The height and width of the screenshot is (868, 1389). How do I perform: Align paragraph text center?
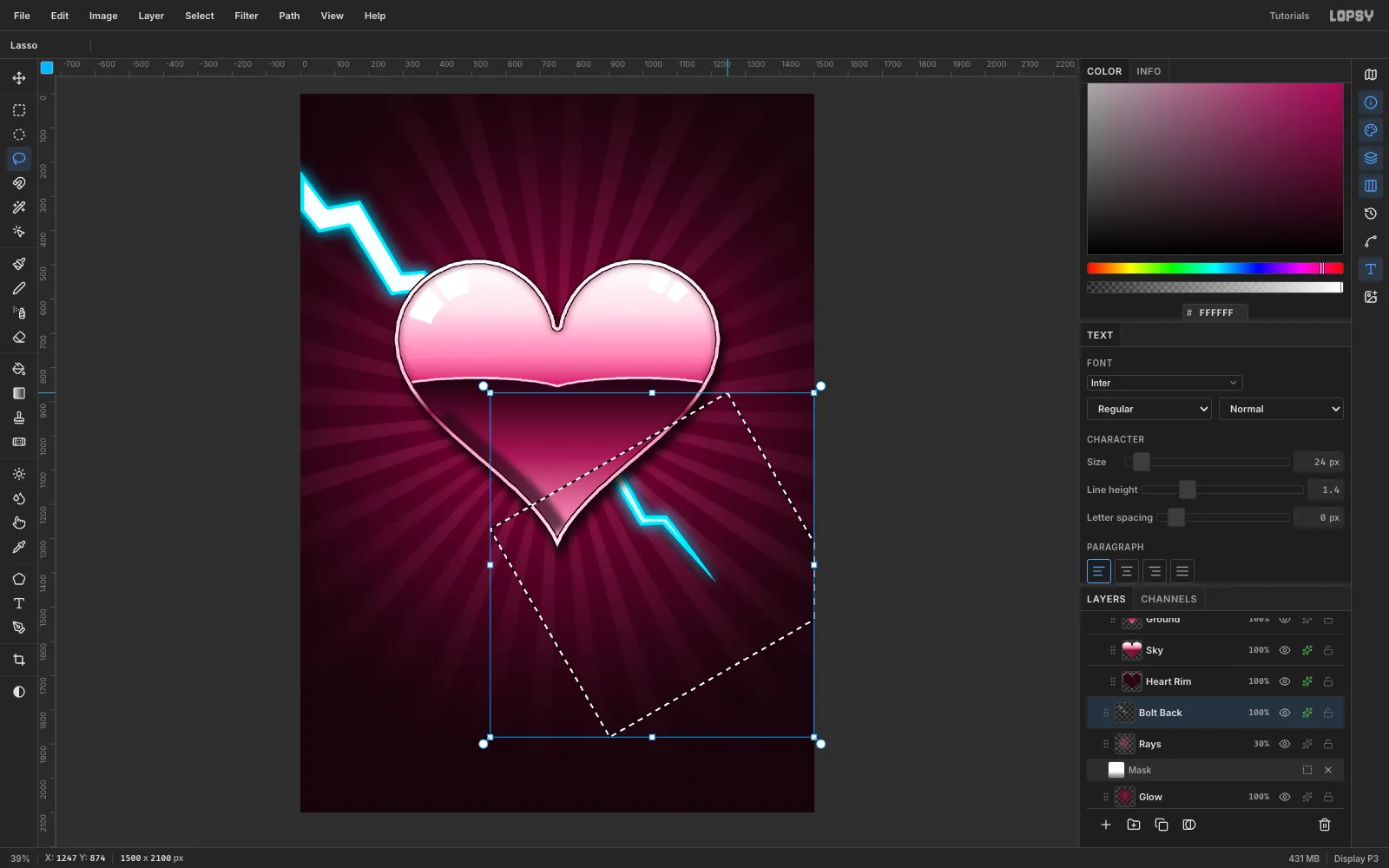(1126, 571)
